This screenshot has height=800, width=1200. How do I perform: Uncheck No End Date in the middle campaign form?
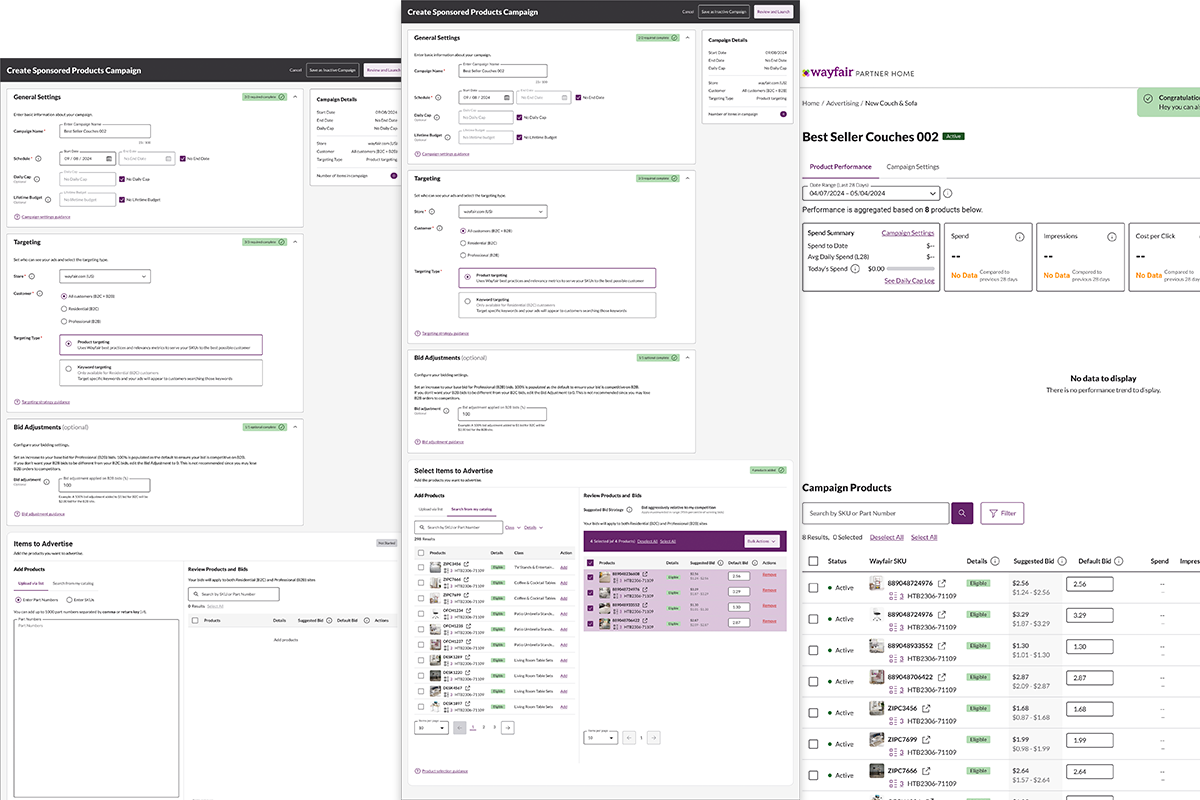coord(578,98)
